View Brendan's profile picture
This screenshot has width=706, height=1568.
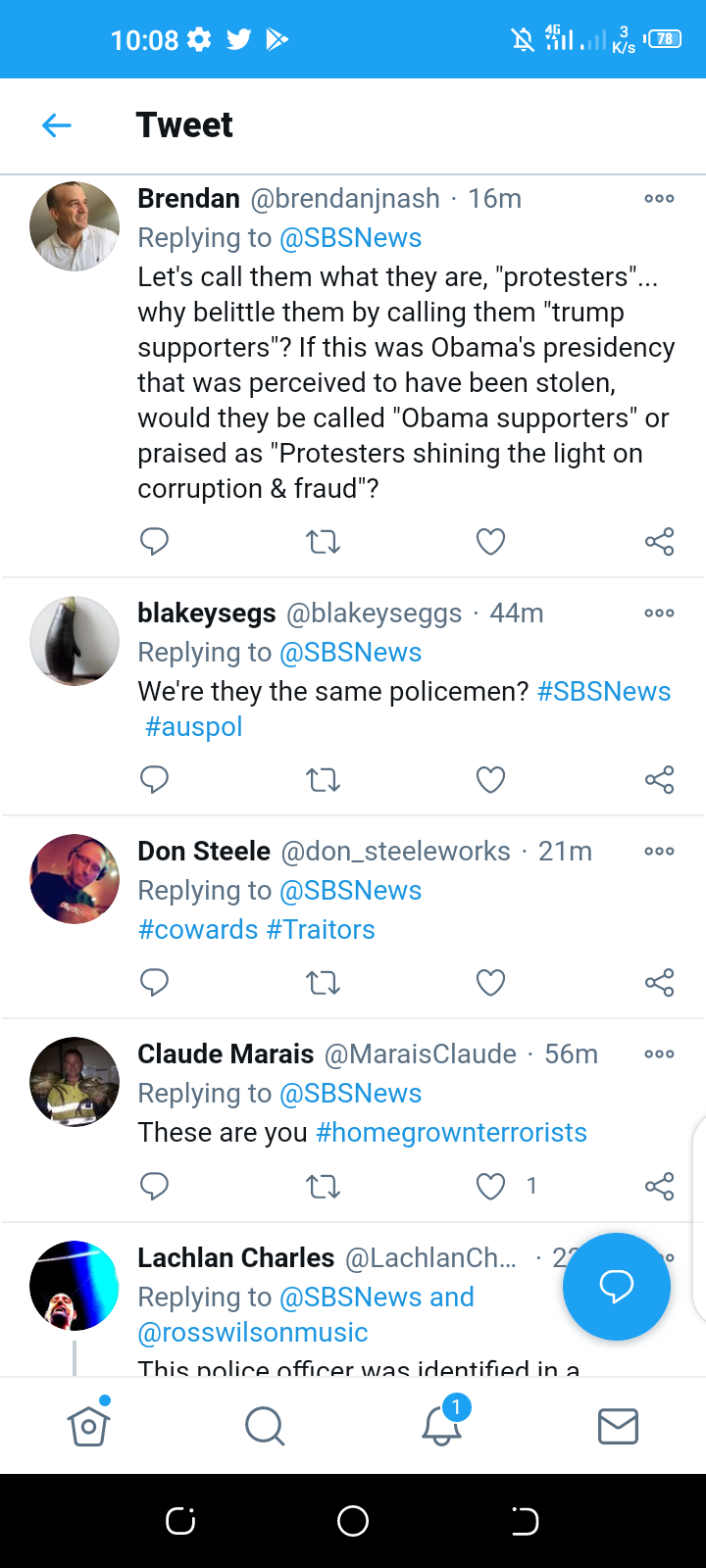pyautogui.click(x=75, y=226)
